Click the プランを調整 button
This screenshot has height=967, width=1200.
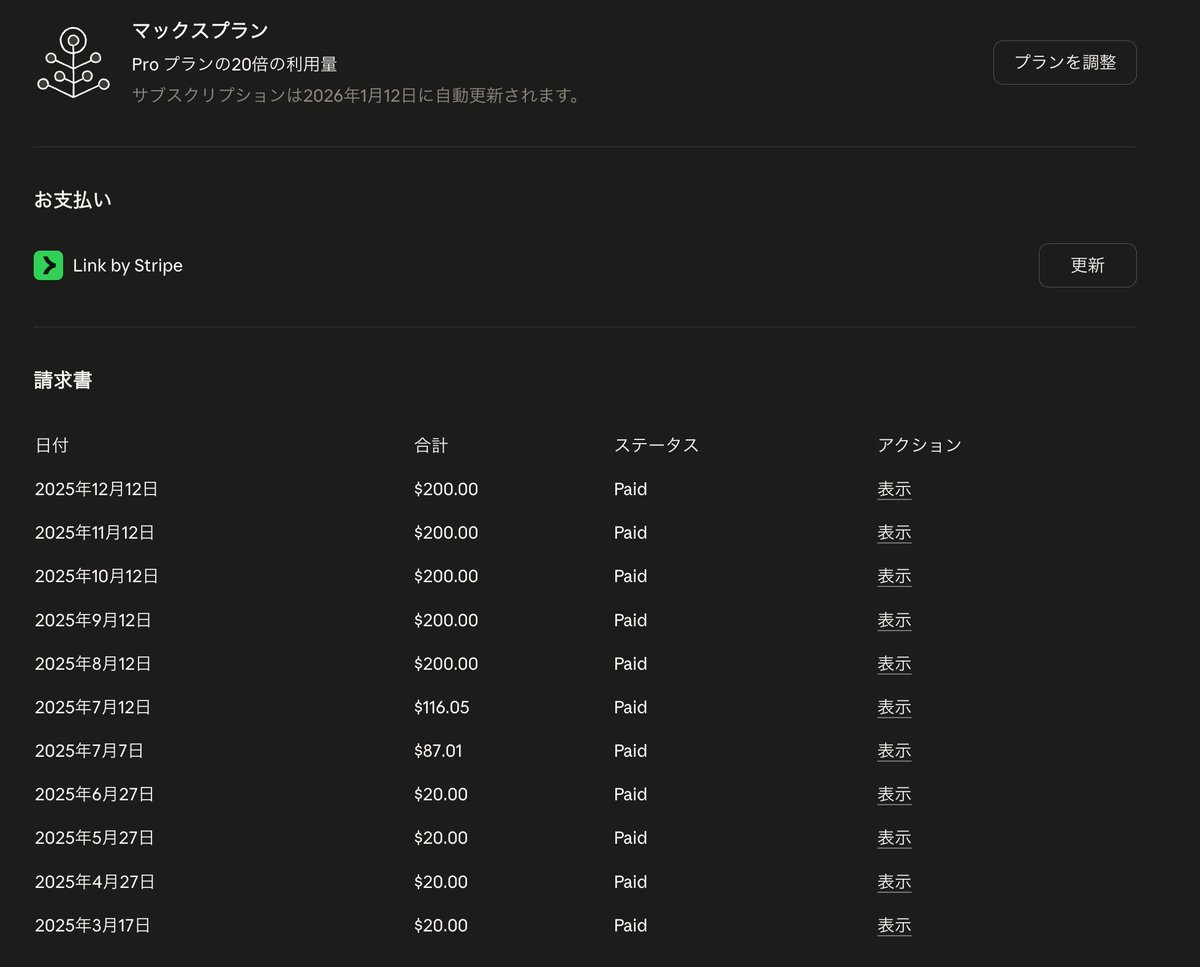(1065, 62)
